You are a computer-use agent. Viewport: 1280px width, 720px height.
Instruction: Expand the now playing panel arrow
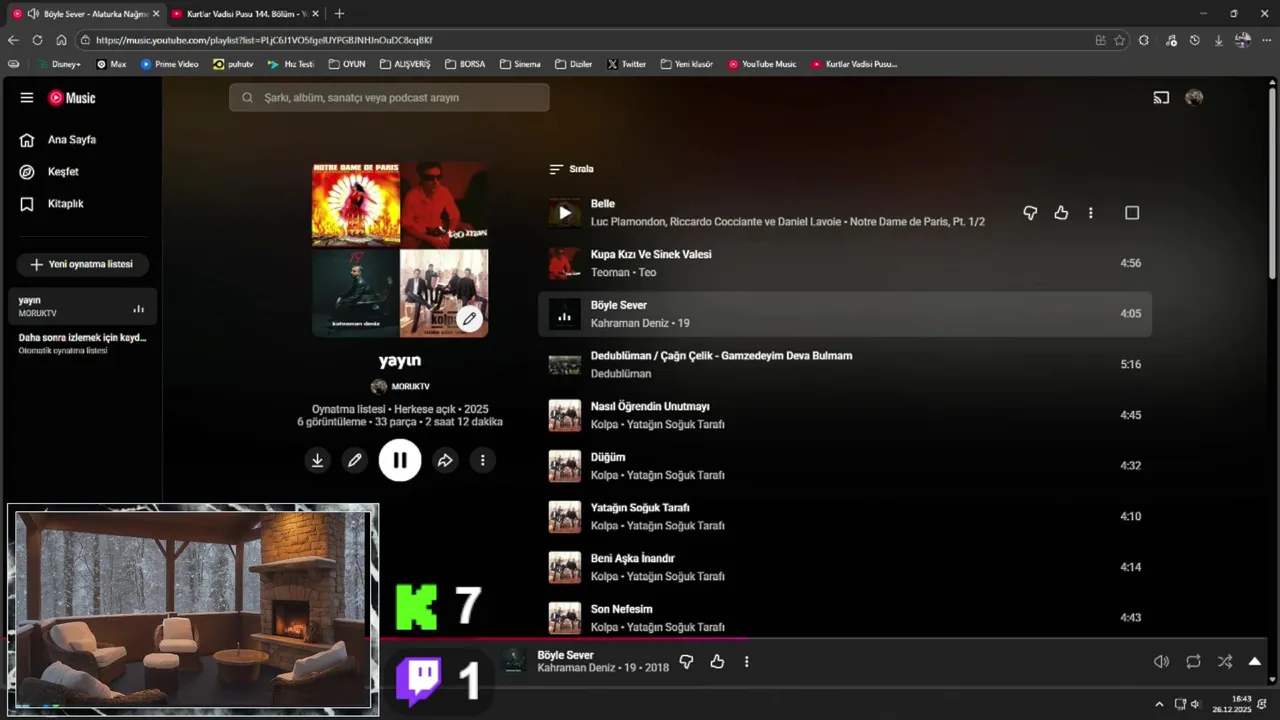click(1255, 662)
